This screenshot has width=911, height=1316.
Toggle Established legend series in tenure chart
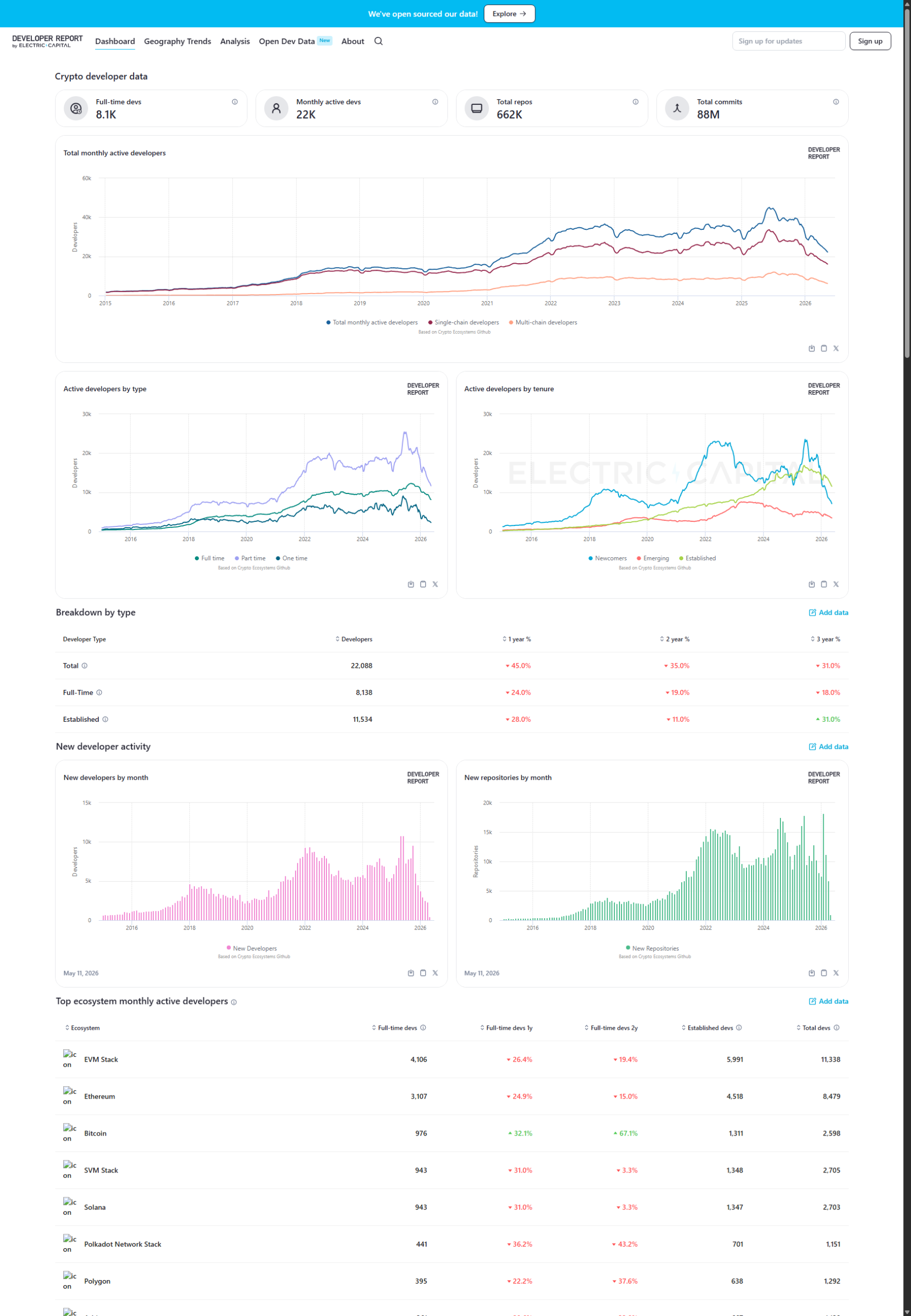(697, 558)
